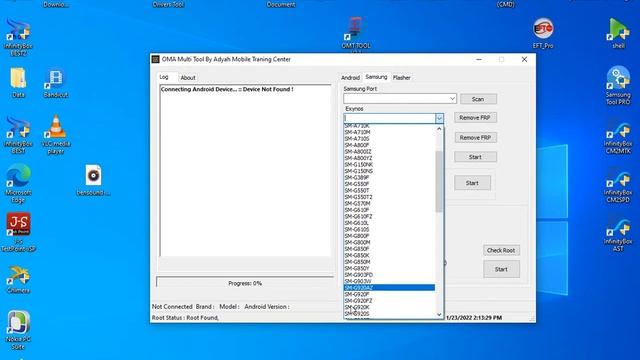This screenshot has width=640, height=360.
Task: Pick SM-G850K from the list
Action: (389, 256)
